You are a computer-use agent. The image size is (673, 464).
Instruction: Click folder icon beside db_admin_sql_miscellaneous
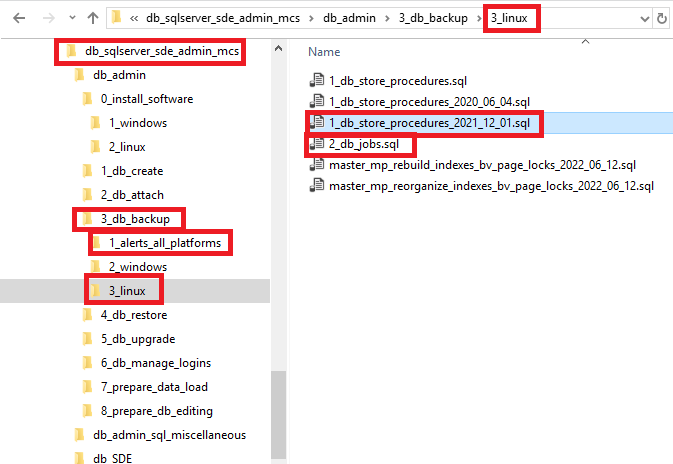click(x=79, y=435)
